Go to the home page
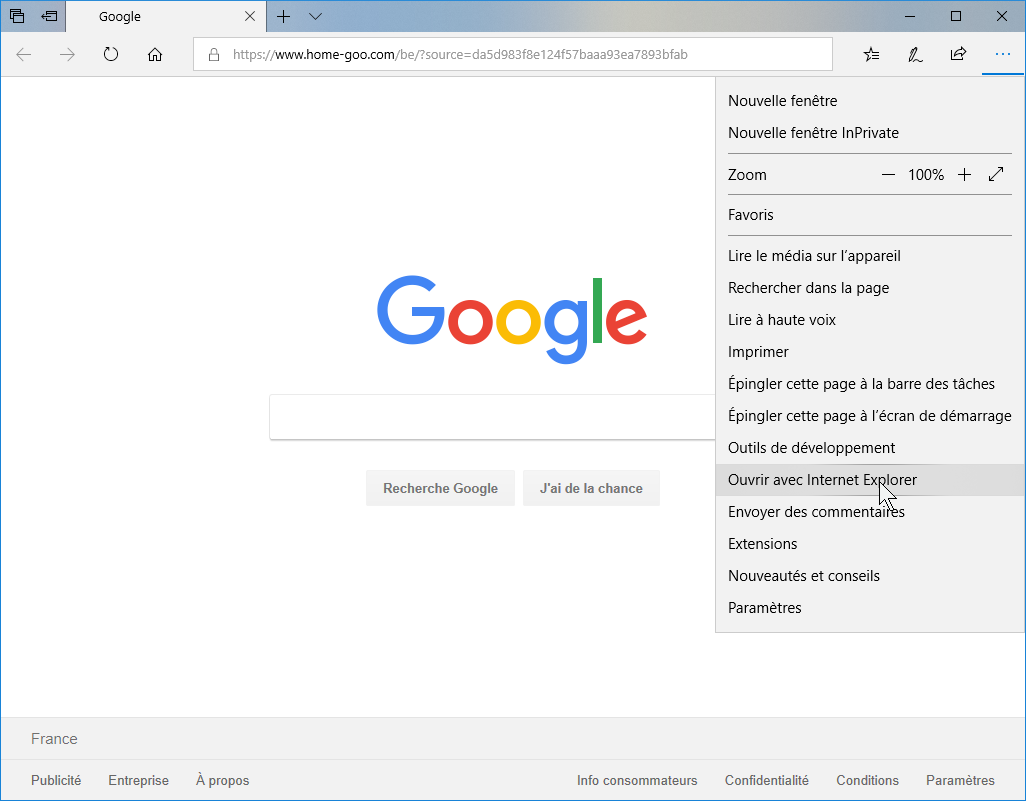This screenshot has width=1026, height=801. (155, 54)
